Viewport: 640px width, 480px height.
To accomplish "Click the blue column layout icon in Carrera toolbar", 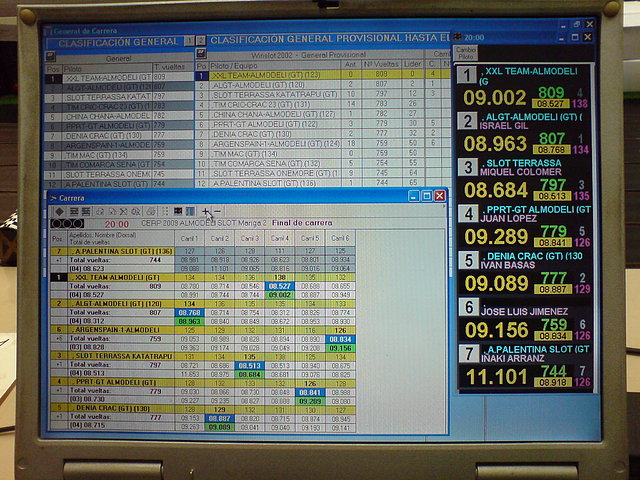I will (x=190, y=211).
